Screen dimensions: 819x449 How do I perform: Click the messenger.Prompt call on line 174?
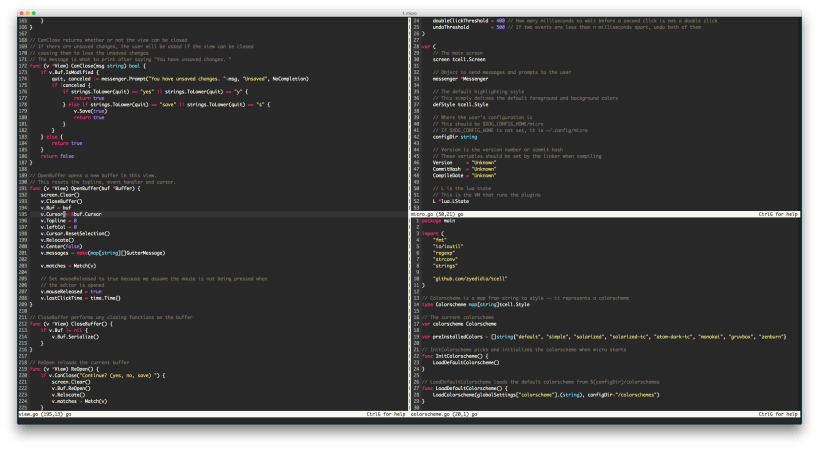tap(204, 79)
